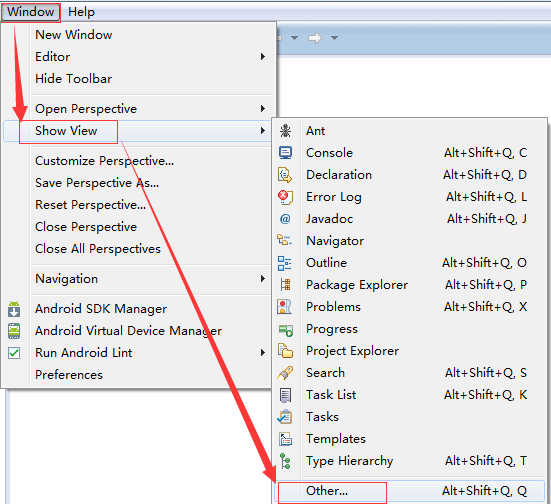This screenshot has height=504, width=551.
Task: Click the Package Explorer icon
Action: tap(285, 285)
